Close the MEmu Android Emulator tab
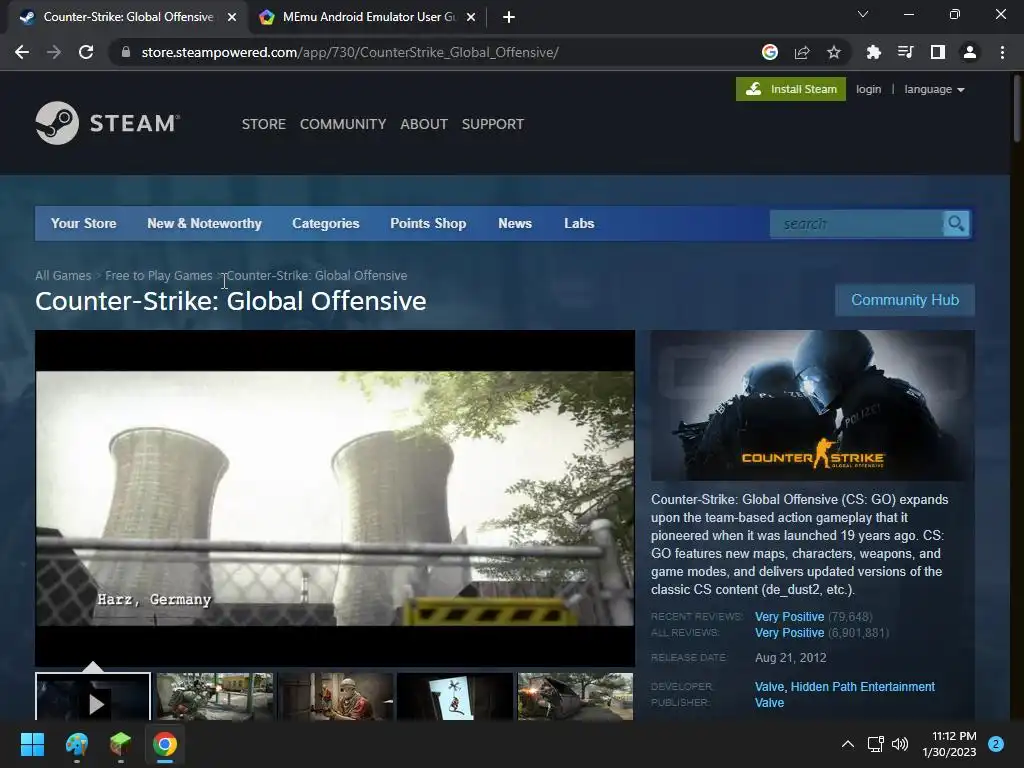This screenshot has height=768, width=1024. pyautogui.click(x=471, y=17)
